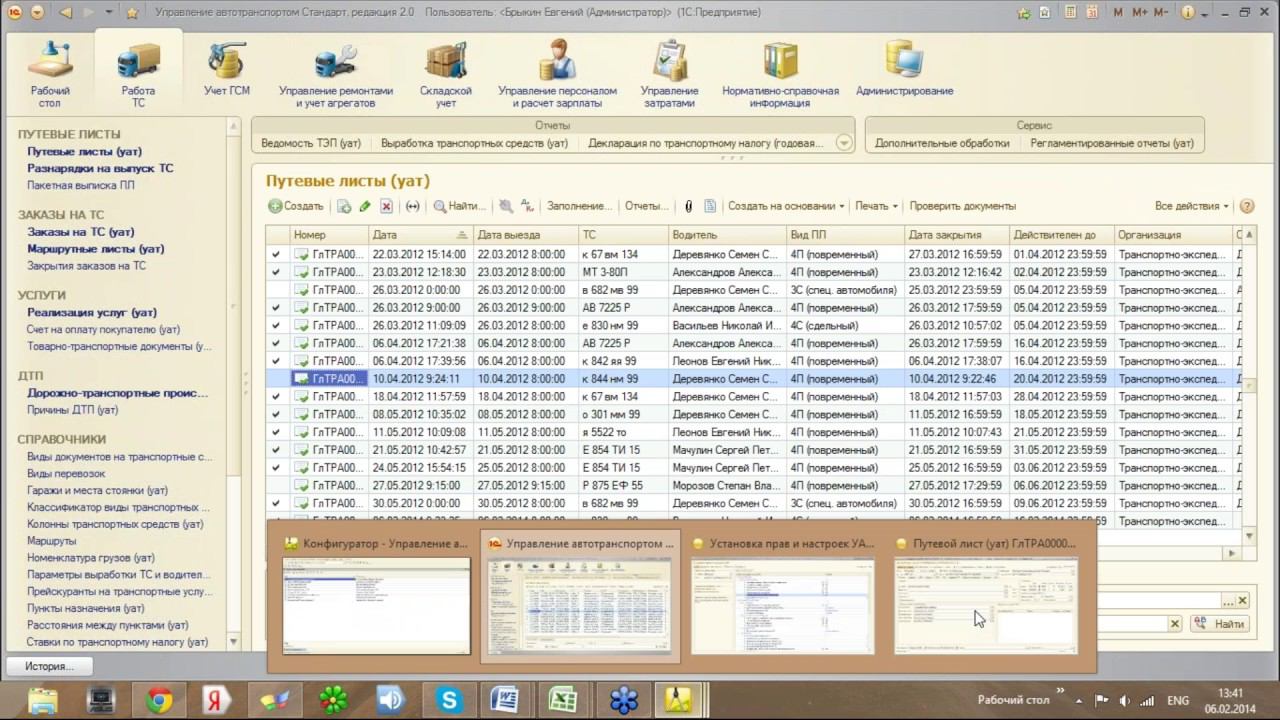Open the Рабочий стол section
1280x720 pixels.
pos(49,75)
